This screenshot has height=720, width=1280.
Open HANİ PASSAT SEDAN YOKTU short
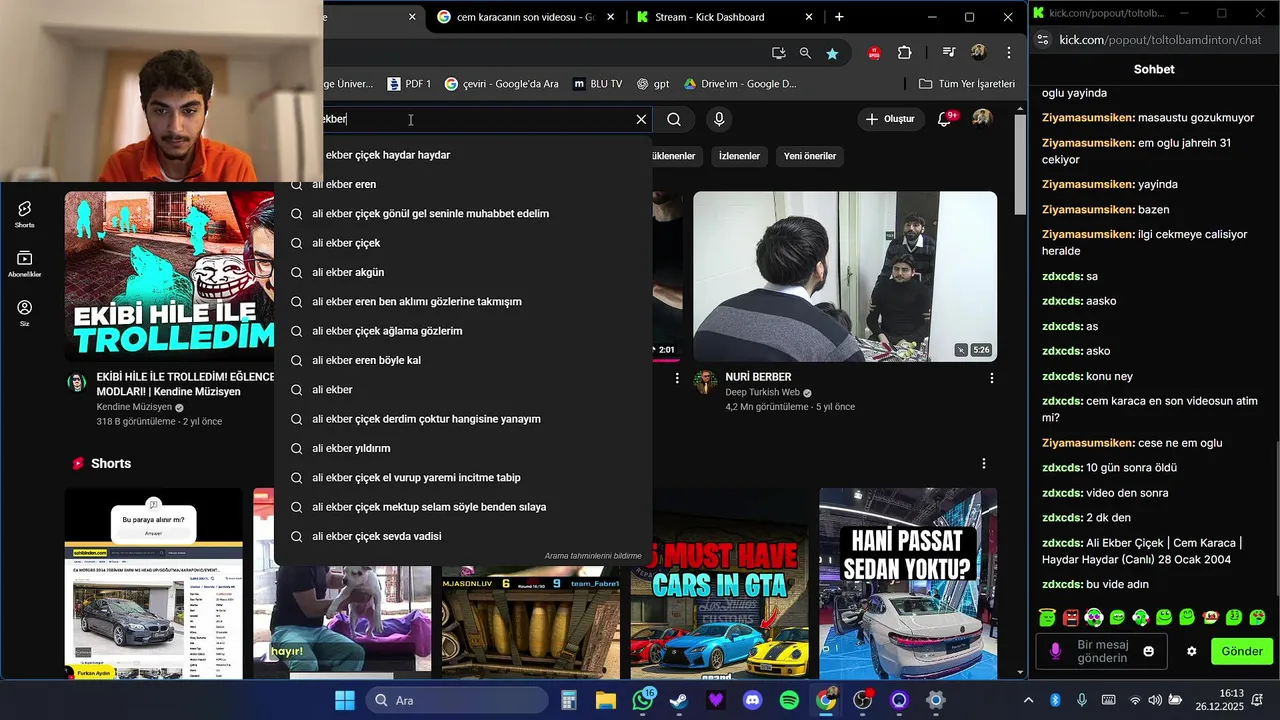click(x=907, y=584)
